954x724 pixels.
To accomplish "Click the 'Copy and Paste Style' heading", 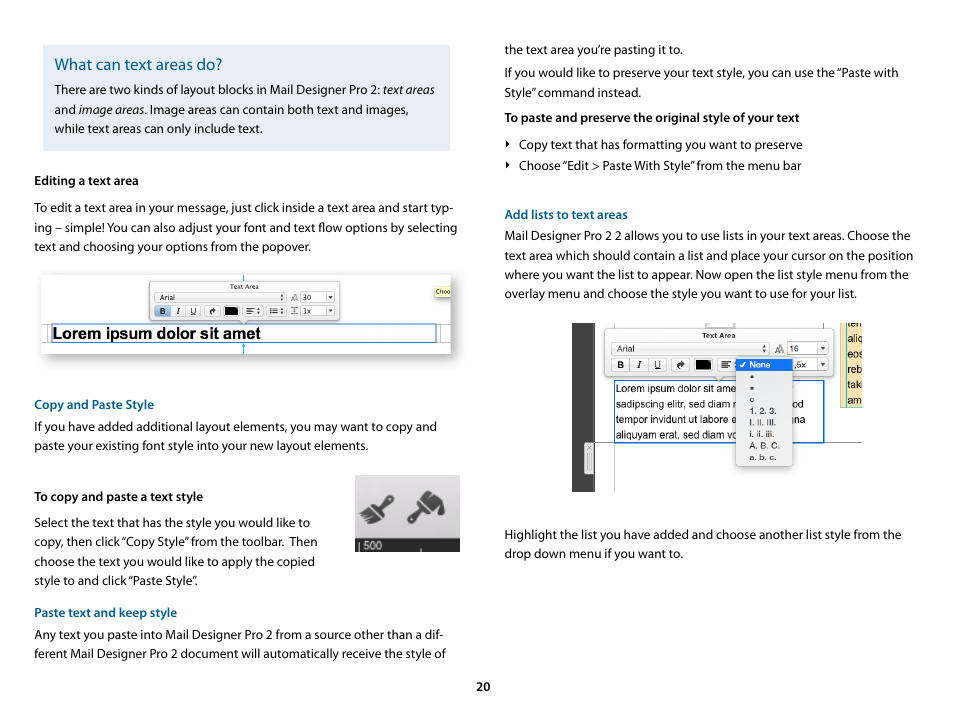I will point(94,405).
